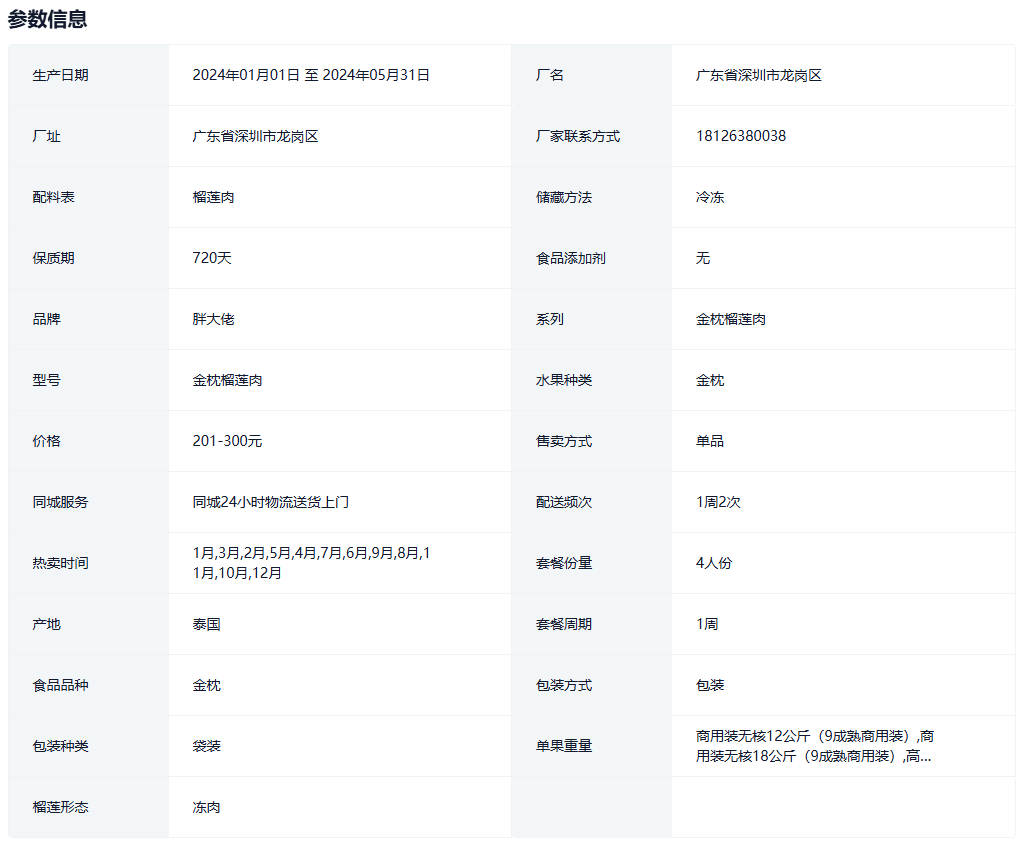Screen dimensions: 1020x841
Task: Click the 参数信息 section heading
Action: [47, 19]
